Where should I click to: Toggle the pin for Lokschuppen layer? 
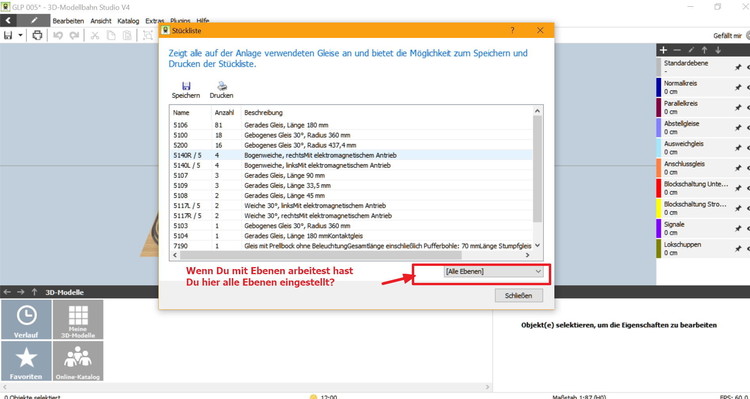tap(738, 249)
